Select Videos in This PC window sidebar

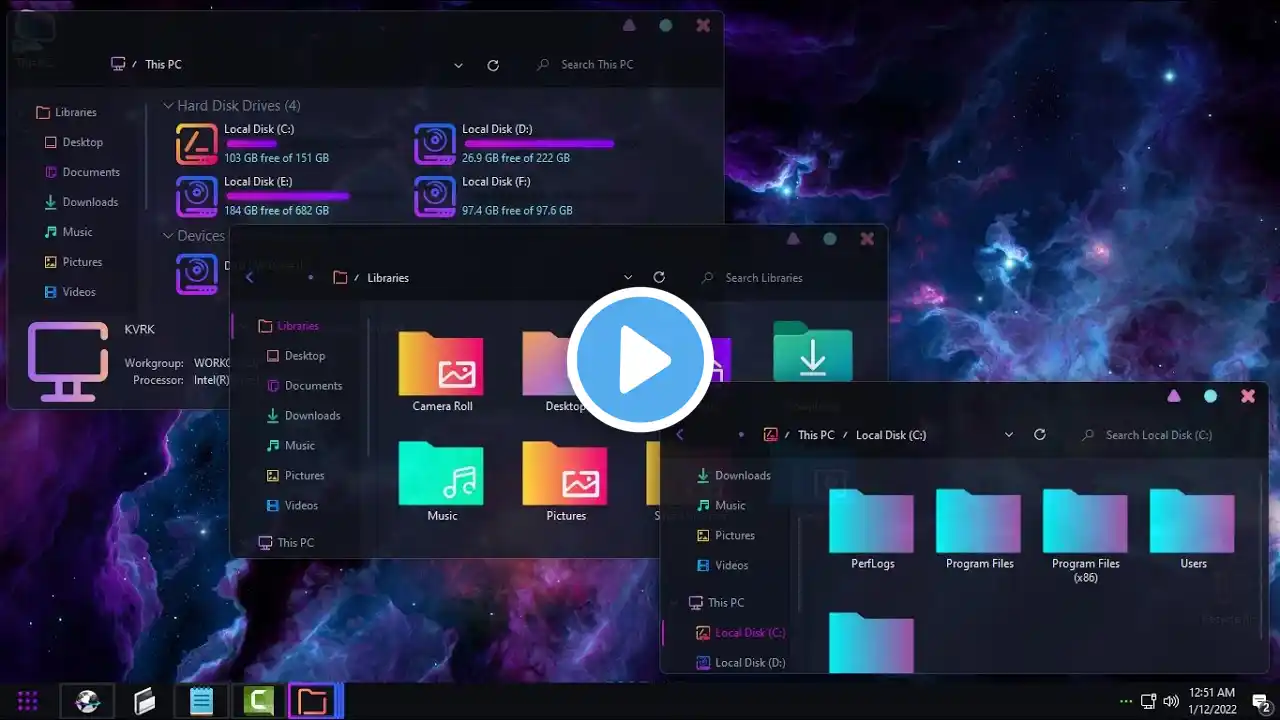pyautogui.click(x=70, y=292)
